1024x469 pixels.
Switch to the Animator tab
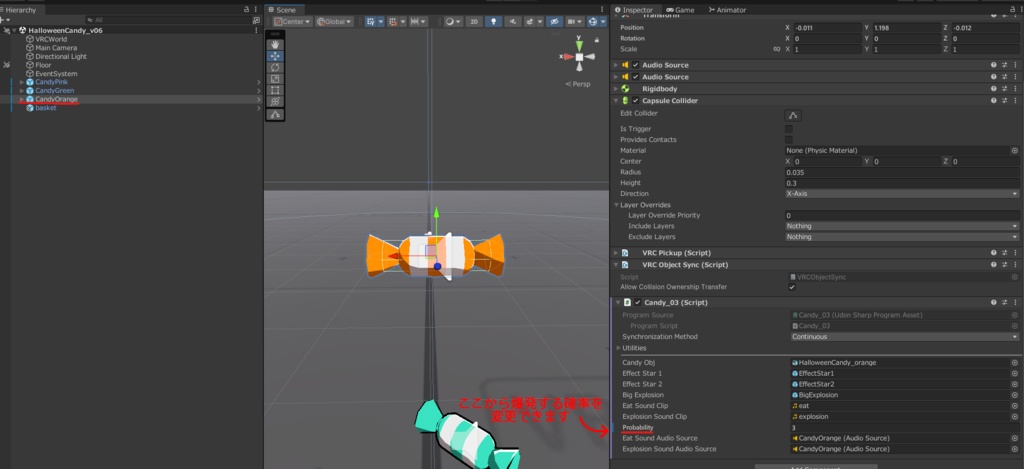(x=727, y=10)
